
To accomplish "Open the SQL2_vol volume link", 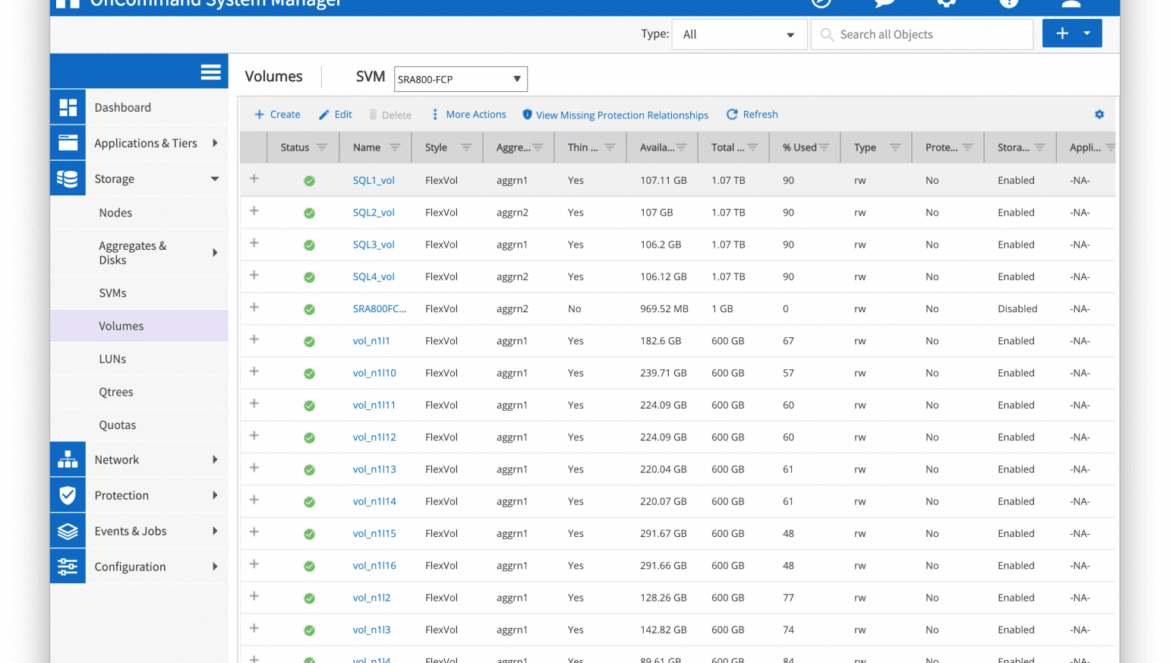I will (x=373, y=213).
